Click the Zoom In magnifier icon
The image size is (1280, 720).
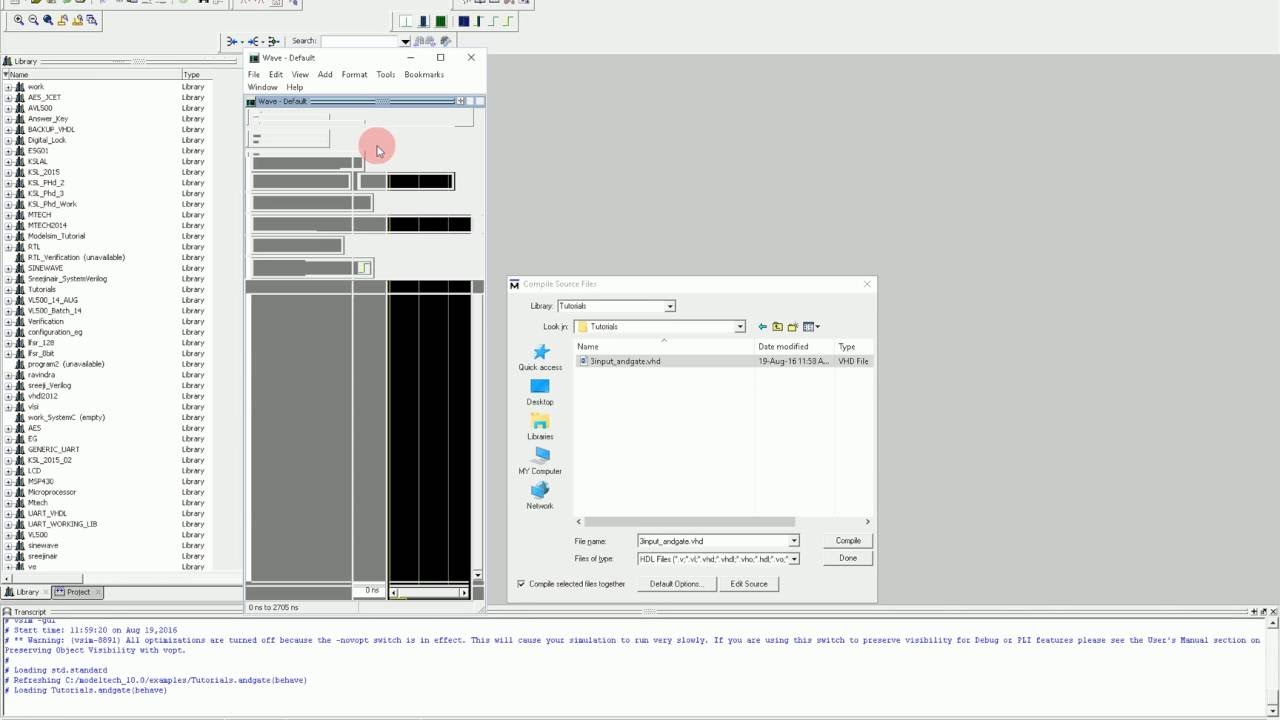19,20
